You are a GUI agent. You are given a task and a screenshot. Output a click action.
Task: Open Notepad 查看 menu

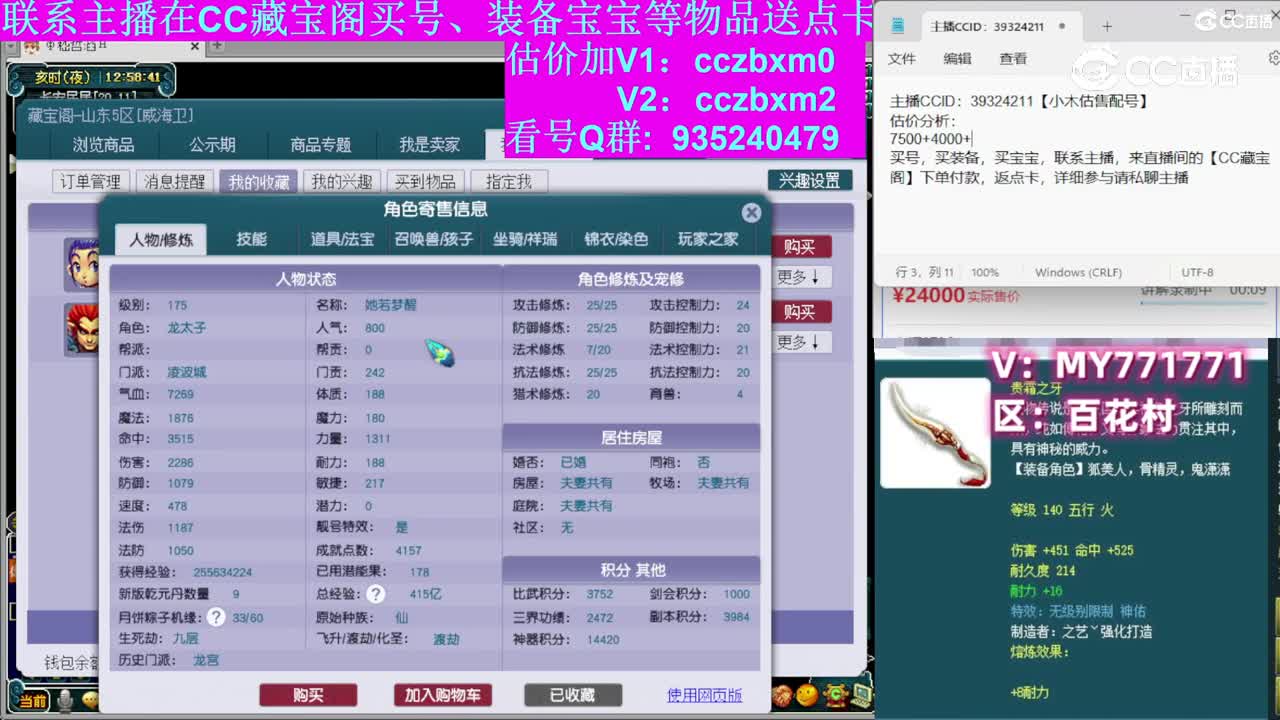(1013, 59)
